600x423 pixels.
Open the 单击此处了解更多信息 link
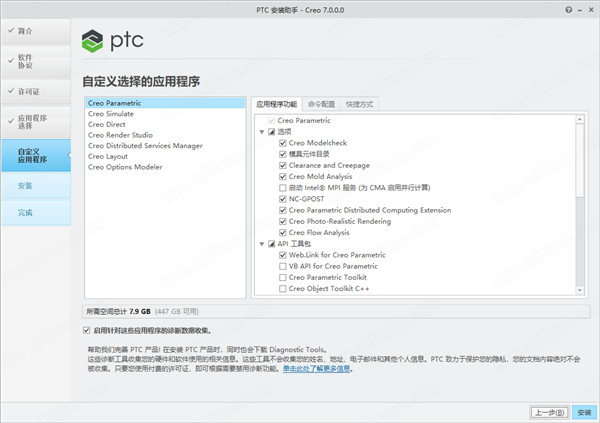[x=316, y=369]
